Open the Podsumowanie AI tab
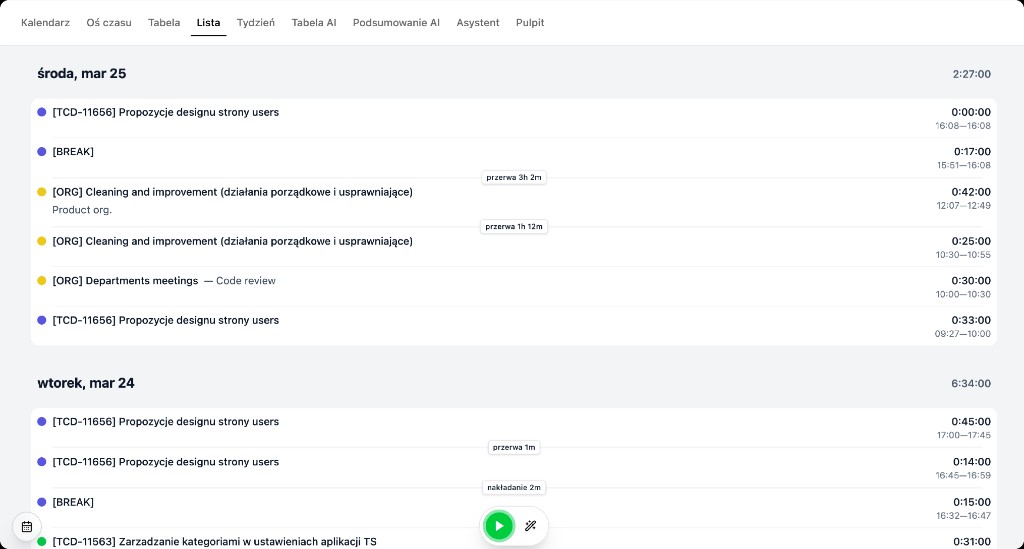The image size is (1024, 549). [396, 22]
